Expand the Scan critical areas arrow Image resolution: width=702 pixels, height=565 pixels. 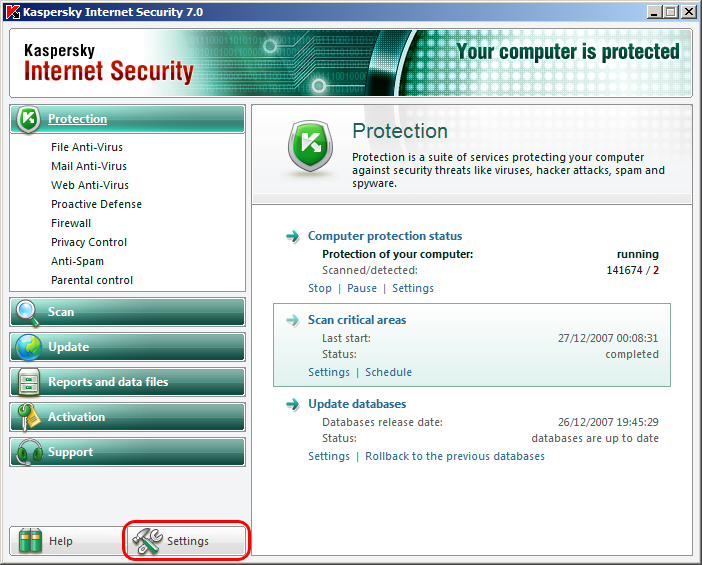[x=292, y=320]
